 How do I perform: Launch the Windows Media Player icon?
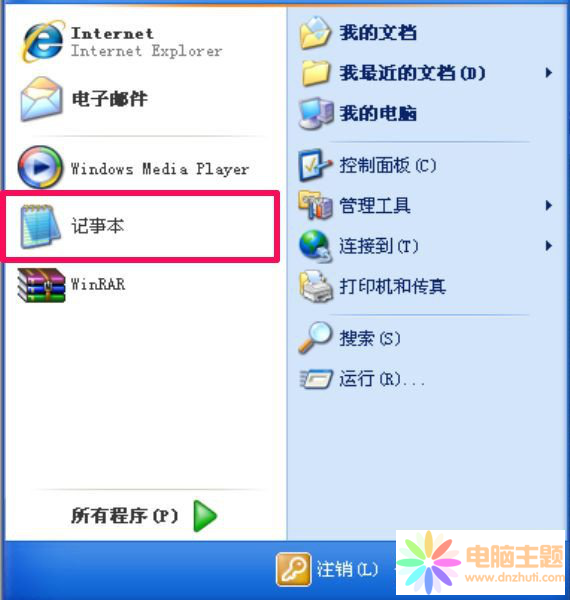click(x=40, y=167)
